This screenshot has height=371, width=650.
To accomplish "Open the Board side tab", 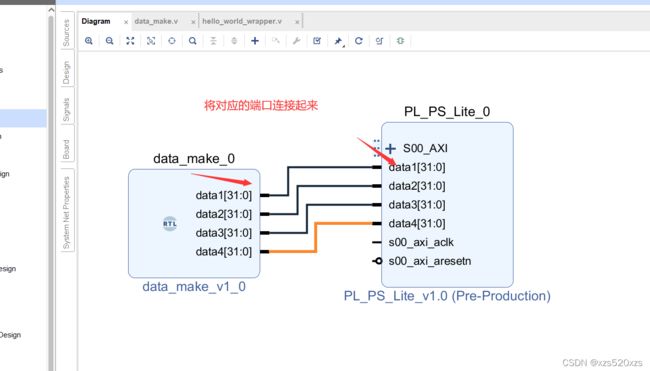I will 67,149.
